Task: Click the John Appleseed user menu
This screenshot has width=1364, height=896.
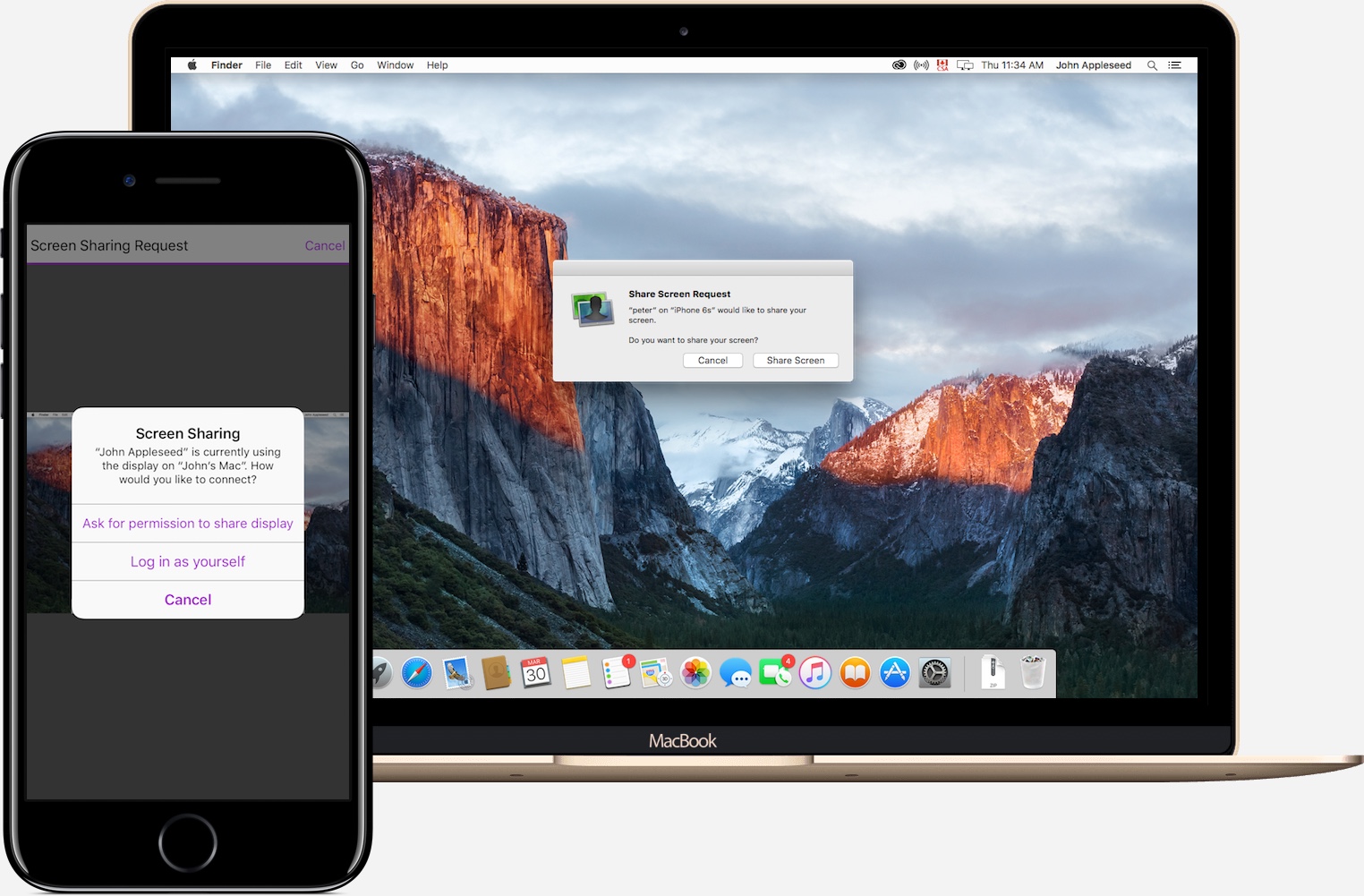Action: click(1094, 65)
